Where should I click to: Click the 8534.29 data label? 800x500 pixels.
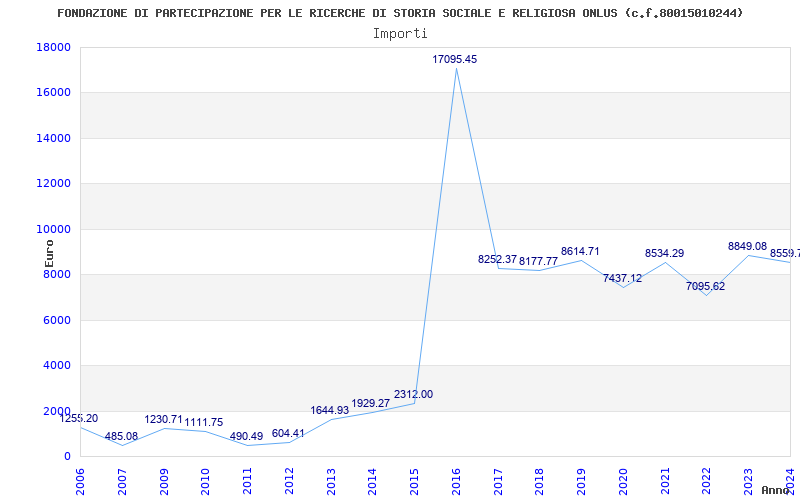coord(664,254)
